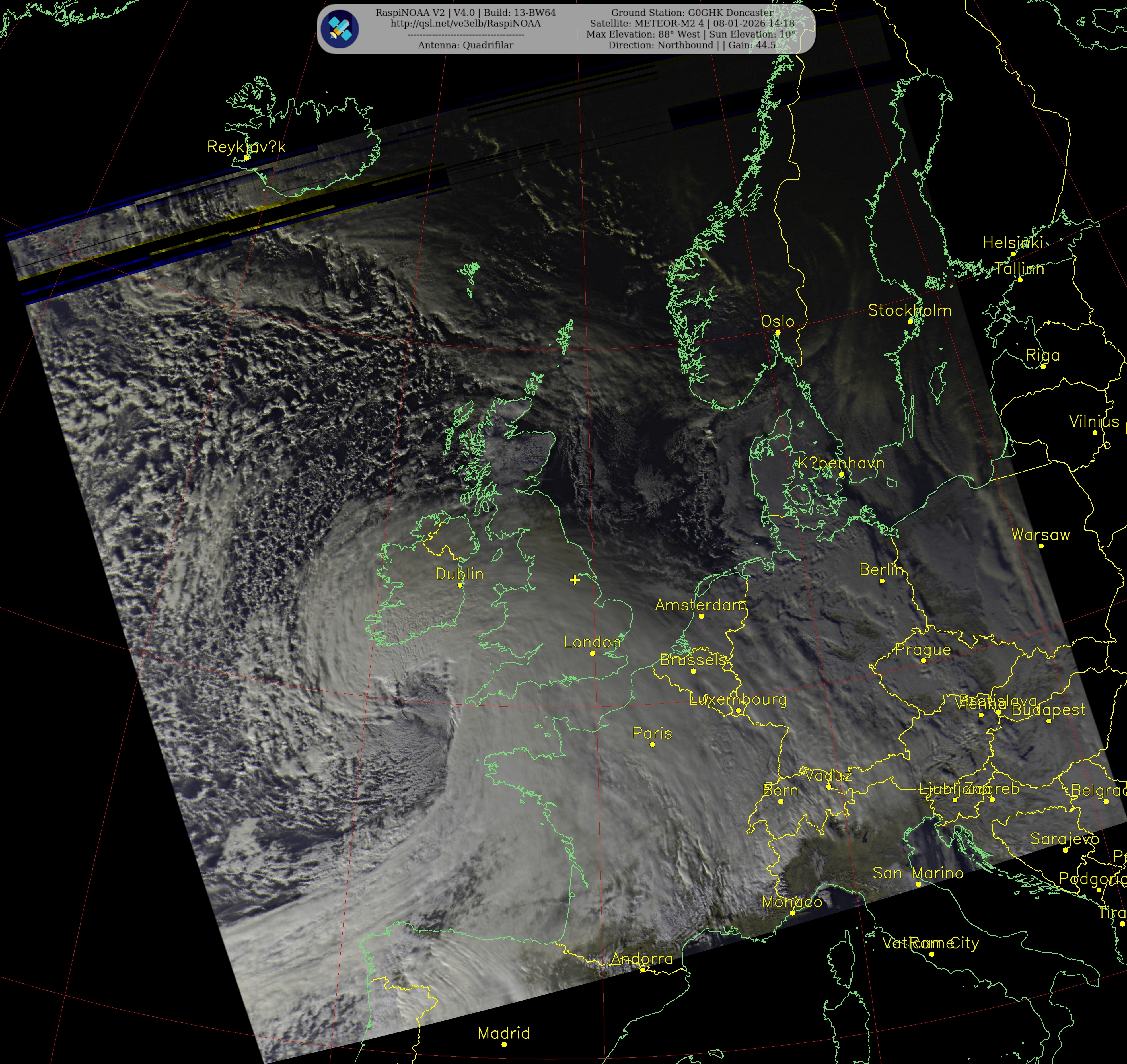Click the Dublin city marker dot
1127x1064 pixels.
(x=460, y=585)
